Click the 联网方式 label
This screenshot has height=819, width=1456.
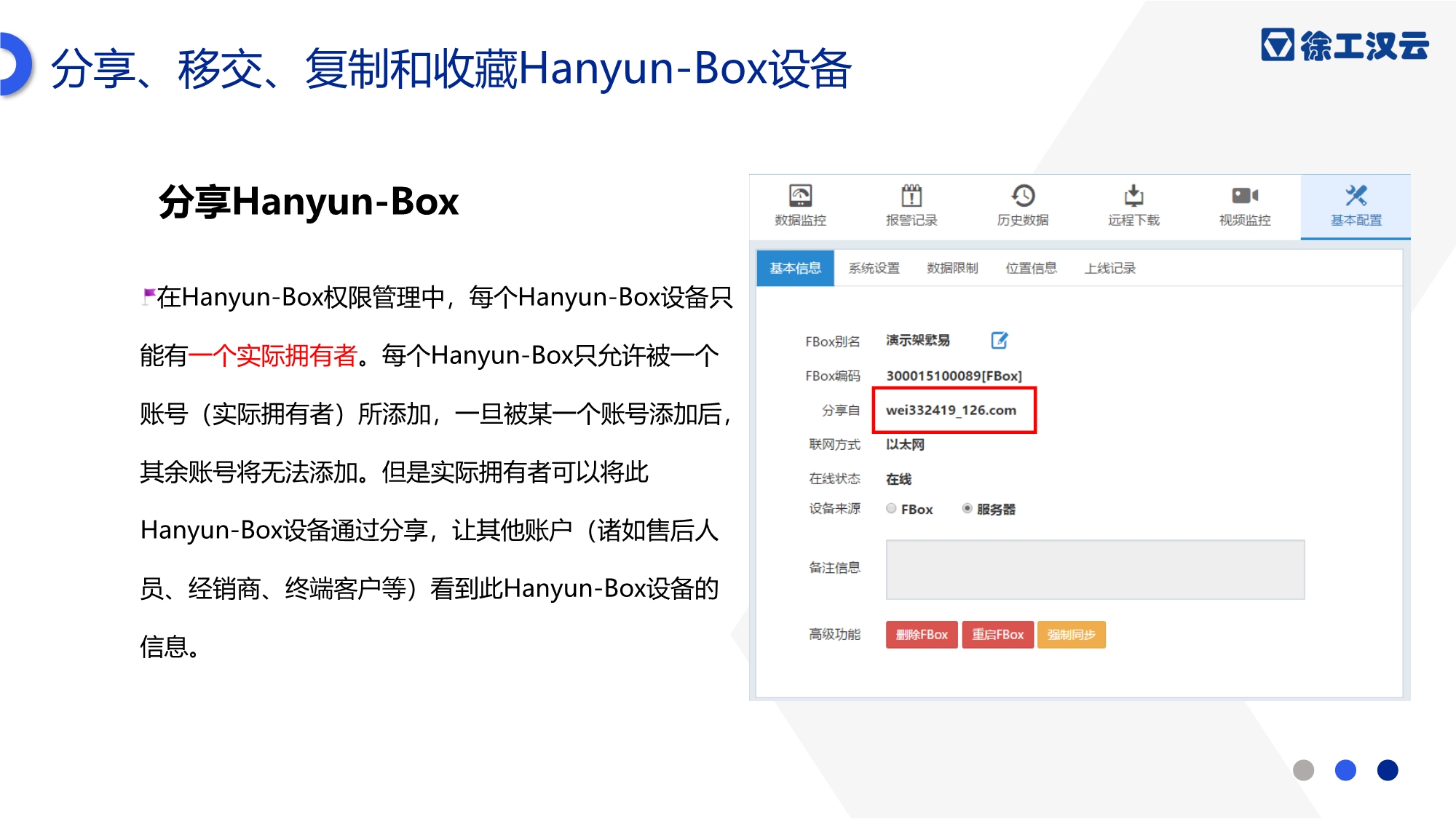click(834, 444)
